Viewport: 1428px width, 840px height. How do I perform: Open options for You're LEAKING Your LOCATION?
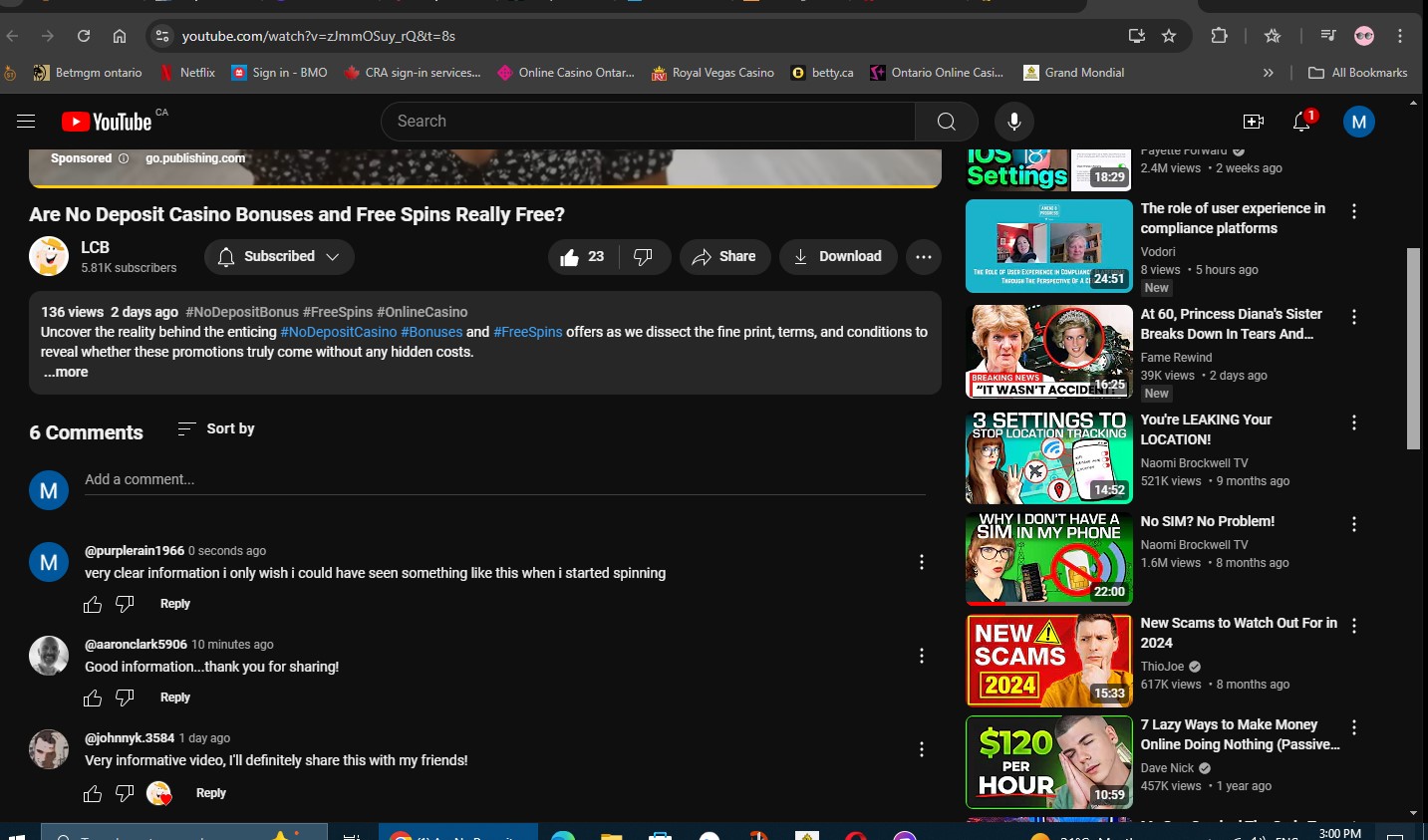click(1354, 422)
